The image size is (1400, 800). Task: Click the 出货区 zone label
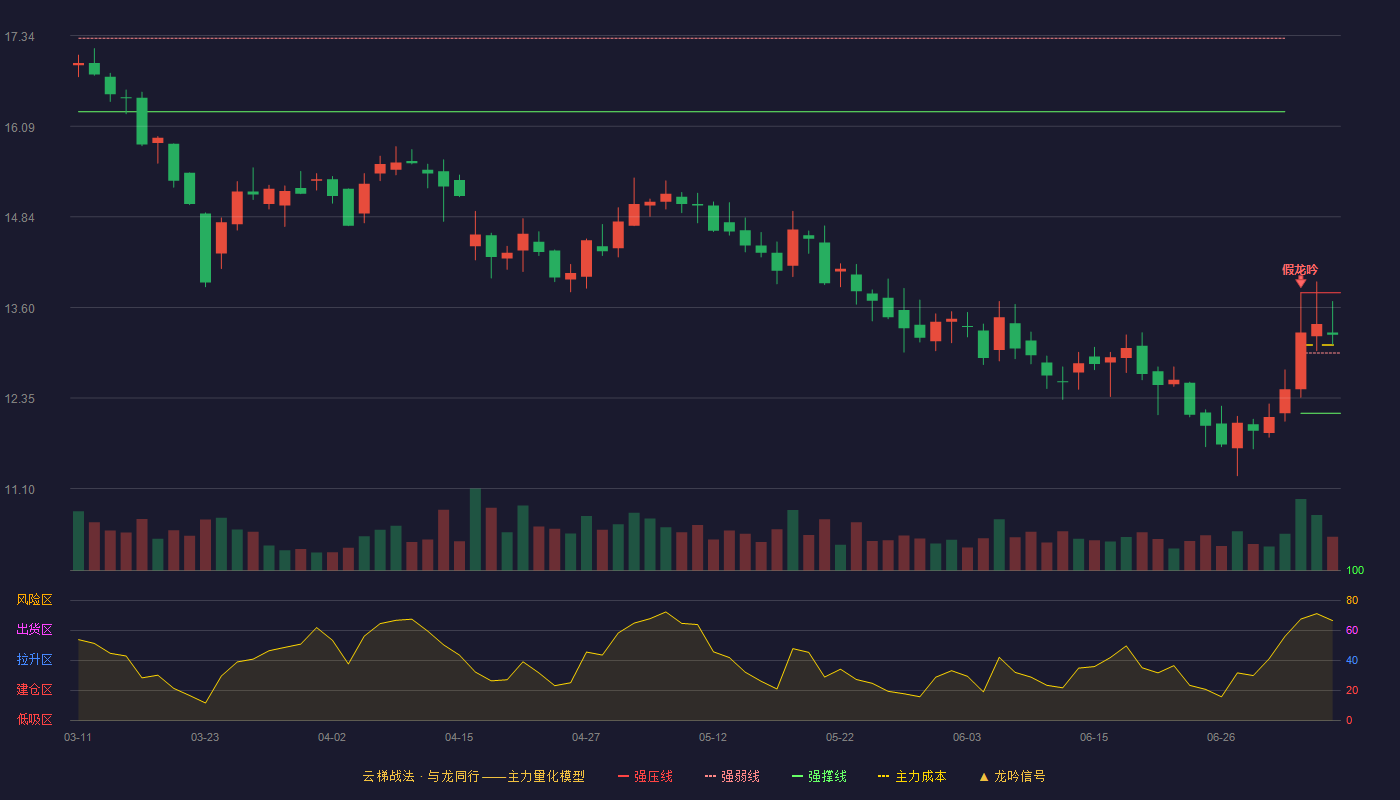click(34, 630)
